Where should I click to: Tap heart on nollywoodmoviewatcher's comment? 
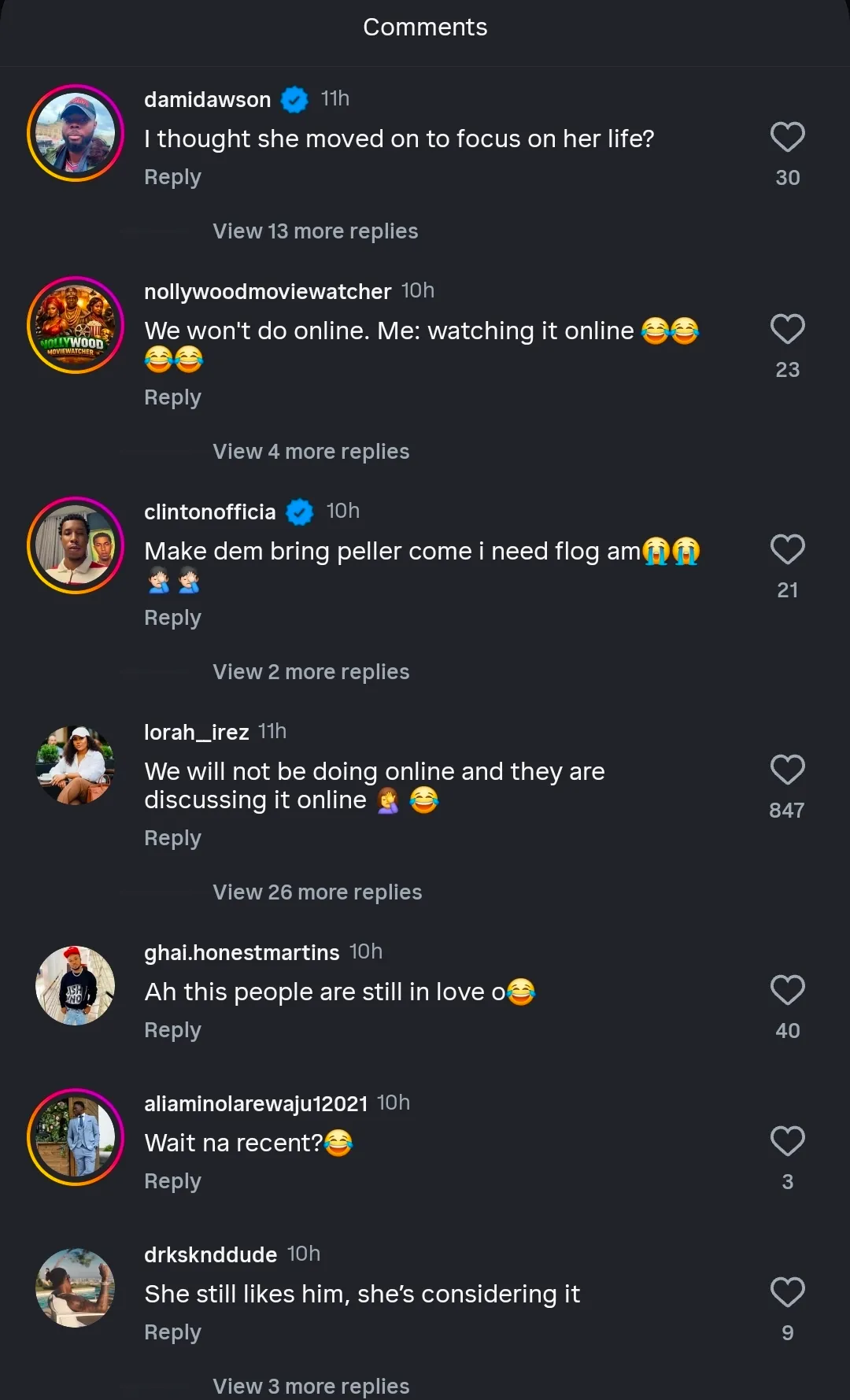coord(787,330)
